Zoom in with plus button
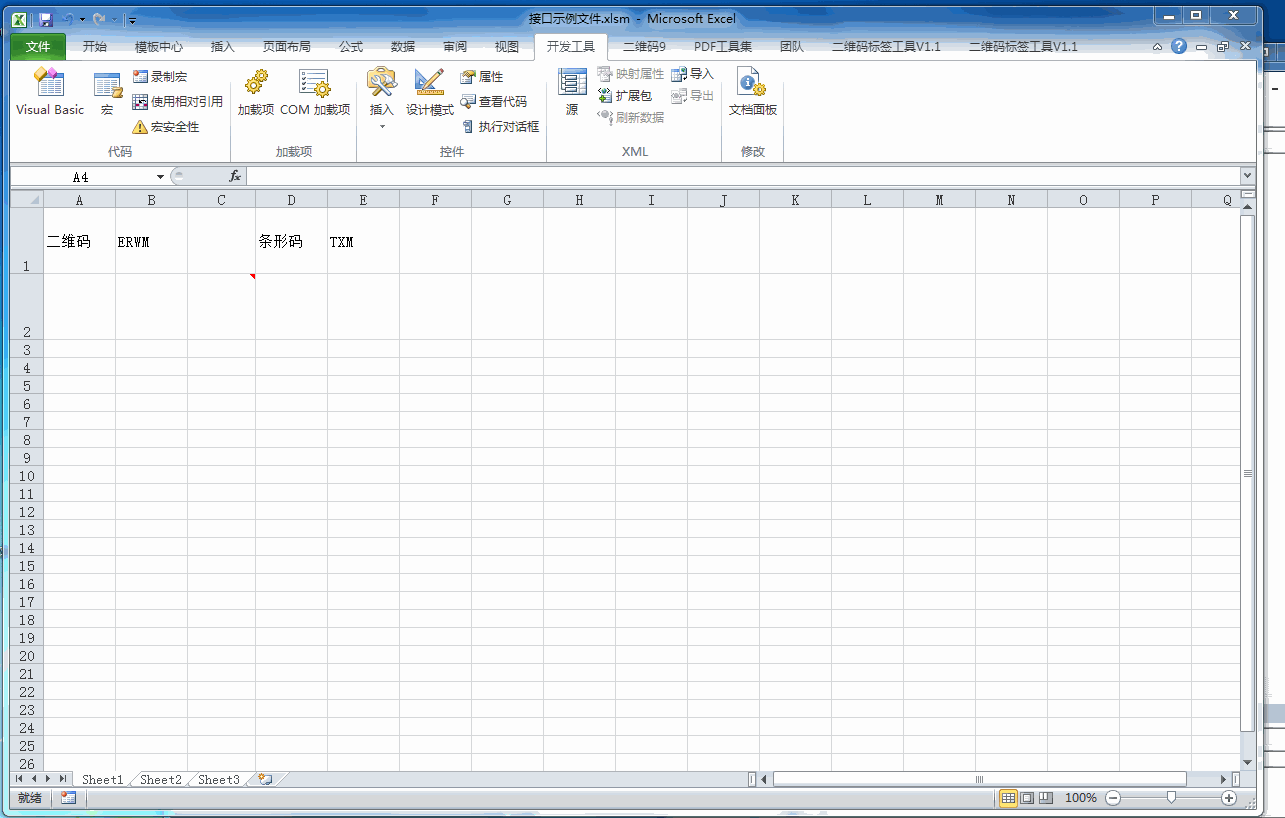The height and width of the screenshot is (818, 1285). tap(1229, 798)
